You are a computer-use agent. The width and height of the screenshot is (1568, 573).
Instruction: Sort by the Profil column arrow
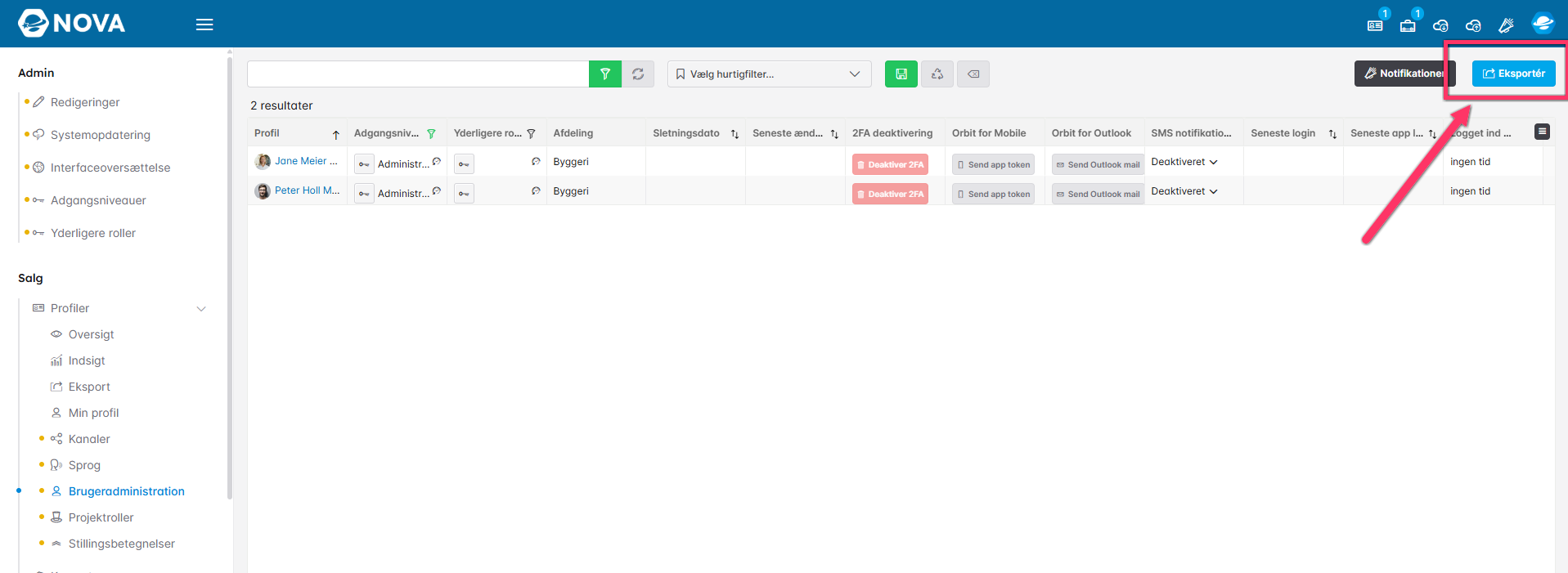tap(335, 134)
